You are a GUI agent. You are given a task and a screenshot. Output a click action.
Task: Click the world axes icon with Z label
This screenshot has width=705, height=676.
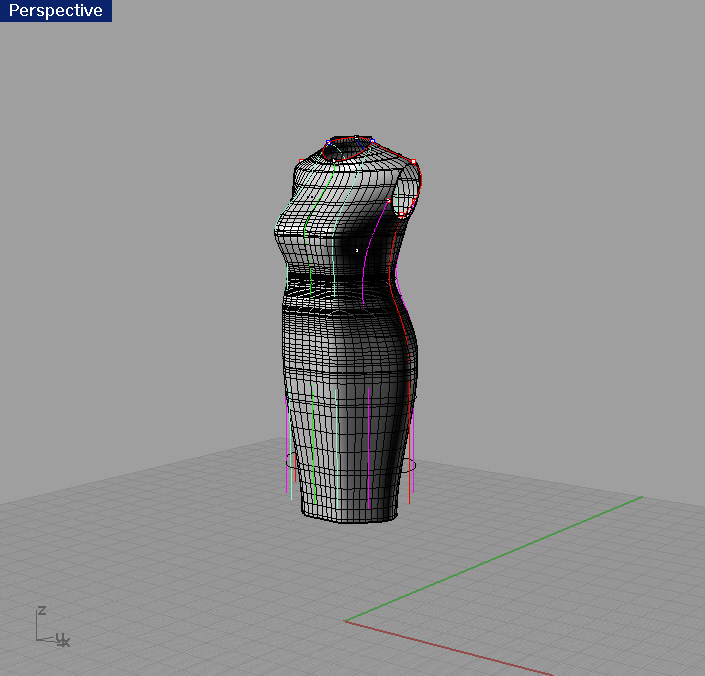(x=52, y=627)
